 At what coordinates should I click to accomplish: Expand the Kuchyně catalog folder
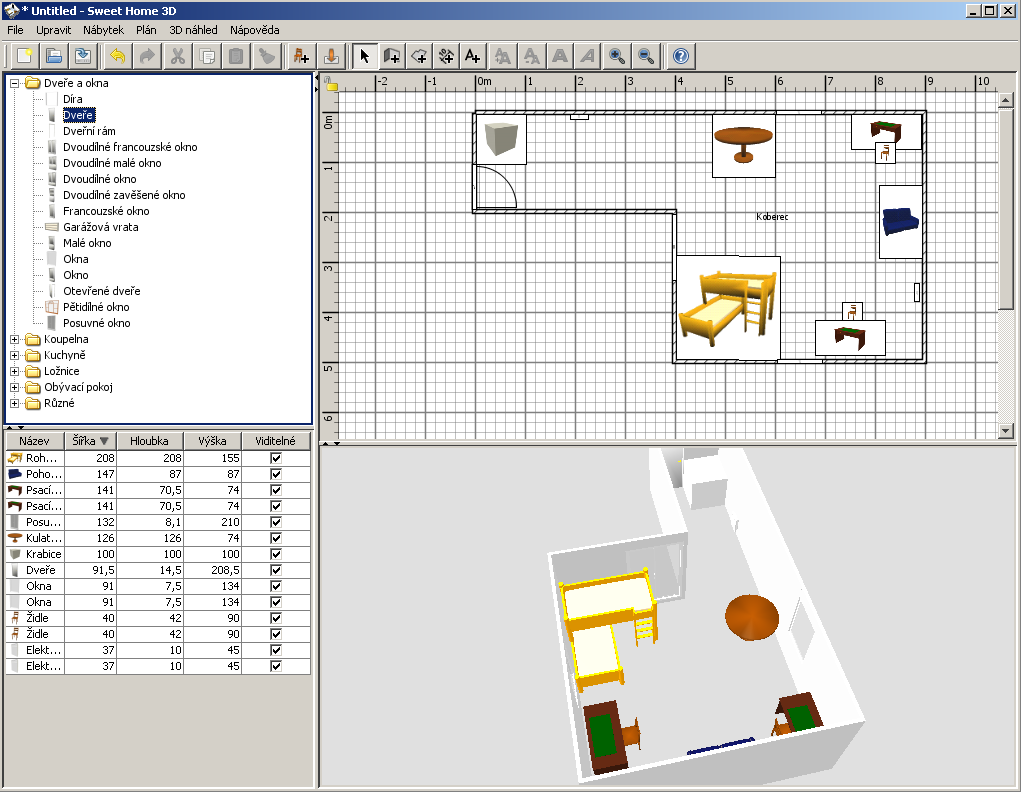click(x=15, y=355)
